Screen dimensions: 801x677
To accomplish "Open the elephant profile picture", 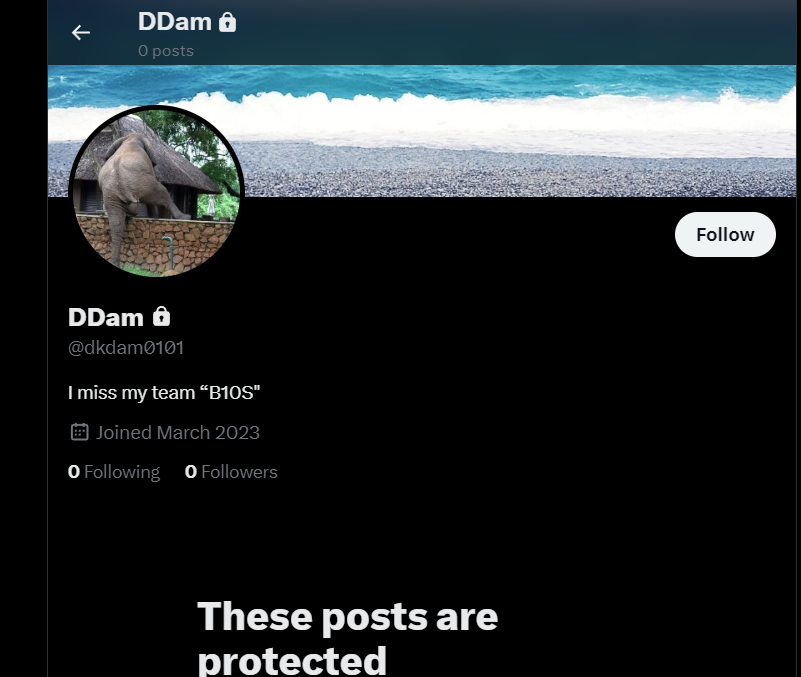I will coord(156,192).
